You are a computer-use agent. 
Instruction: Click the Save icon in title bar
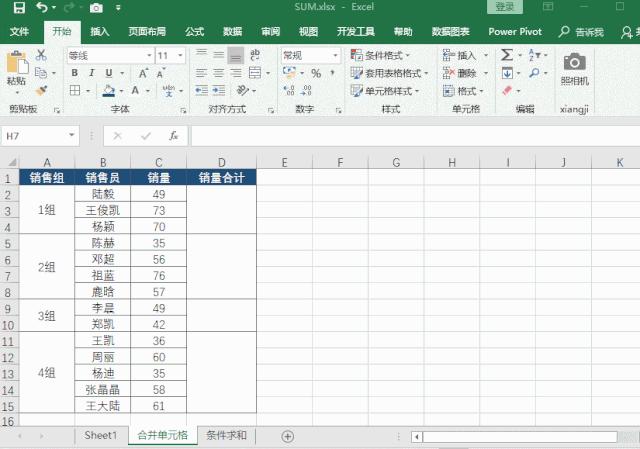click(x=19, y=7)
